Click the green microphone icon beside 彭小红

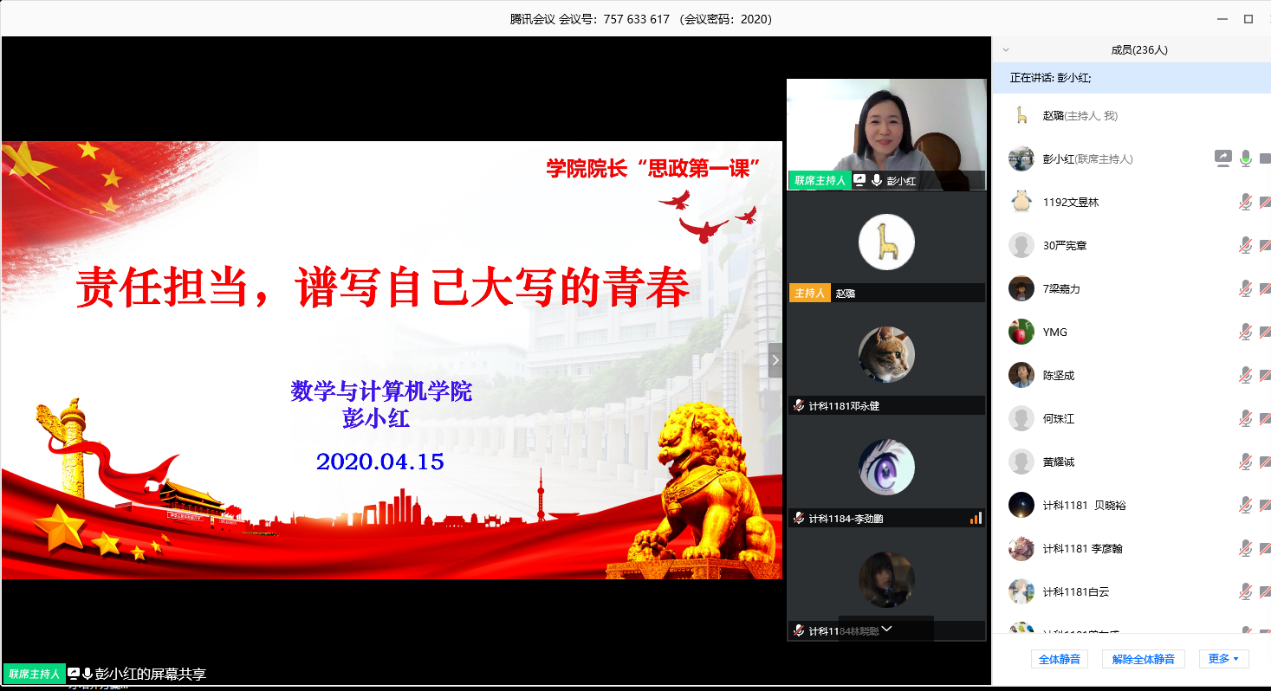point(1246,158)
